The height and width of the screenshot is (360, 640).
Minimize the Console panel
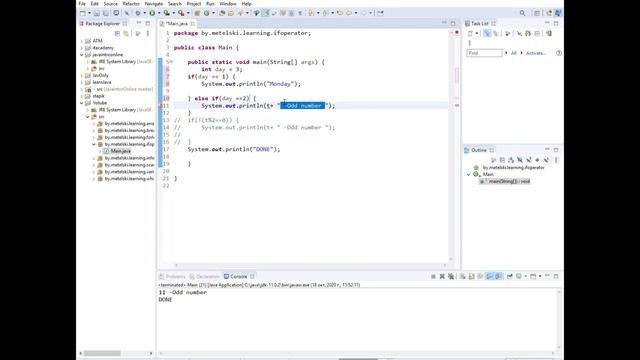click(x=547, y=276)
